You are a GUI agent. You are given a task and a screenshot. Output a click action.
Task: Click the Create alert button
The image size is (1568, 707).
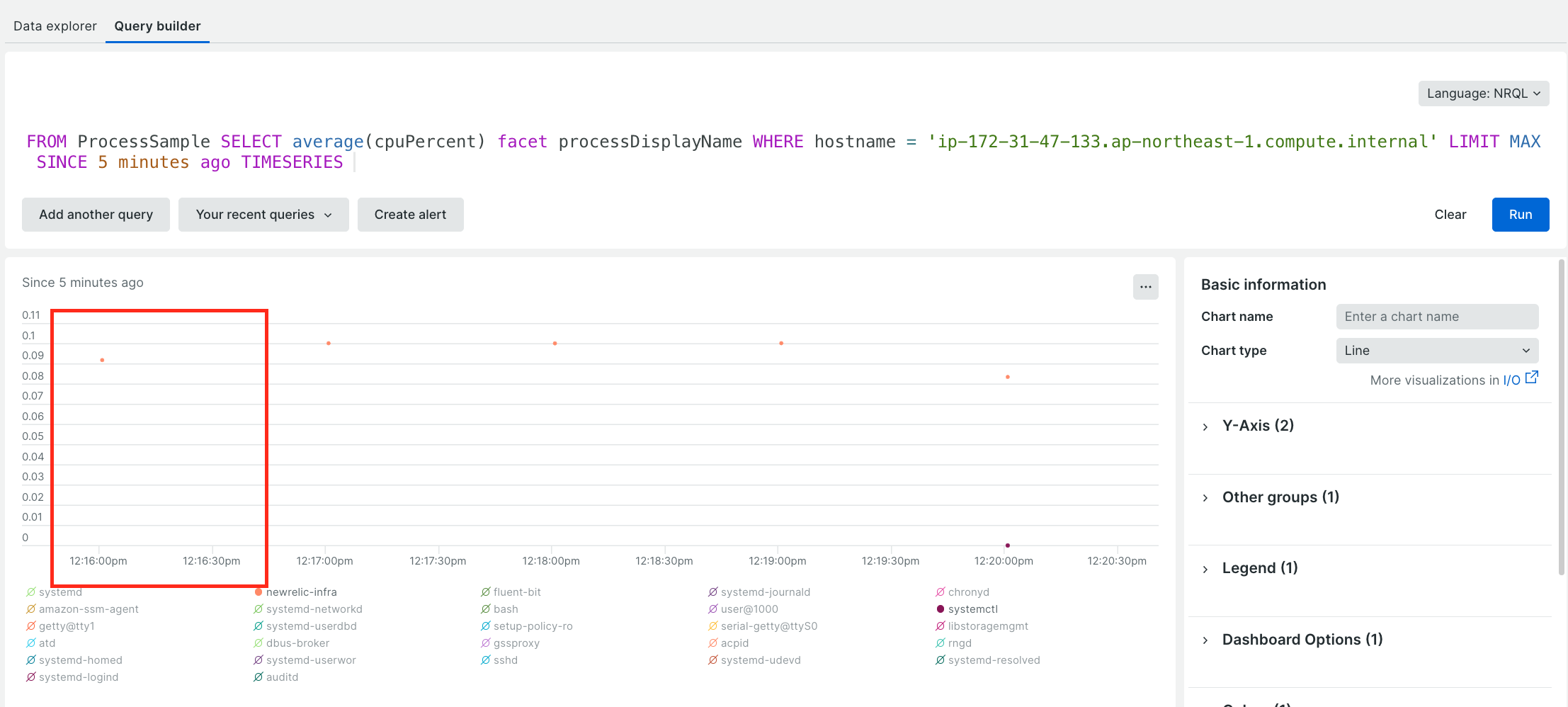tap(410, 215)
